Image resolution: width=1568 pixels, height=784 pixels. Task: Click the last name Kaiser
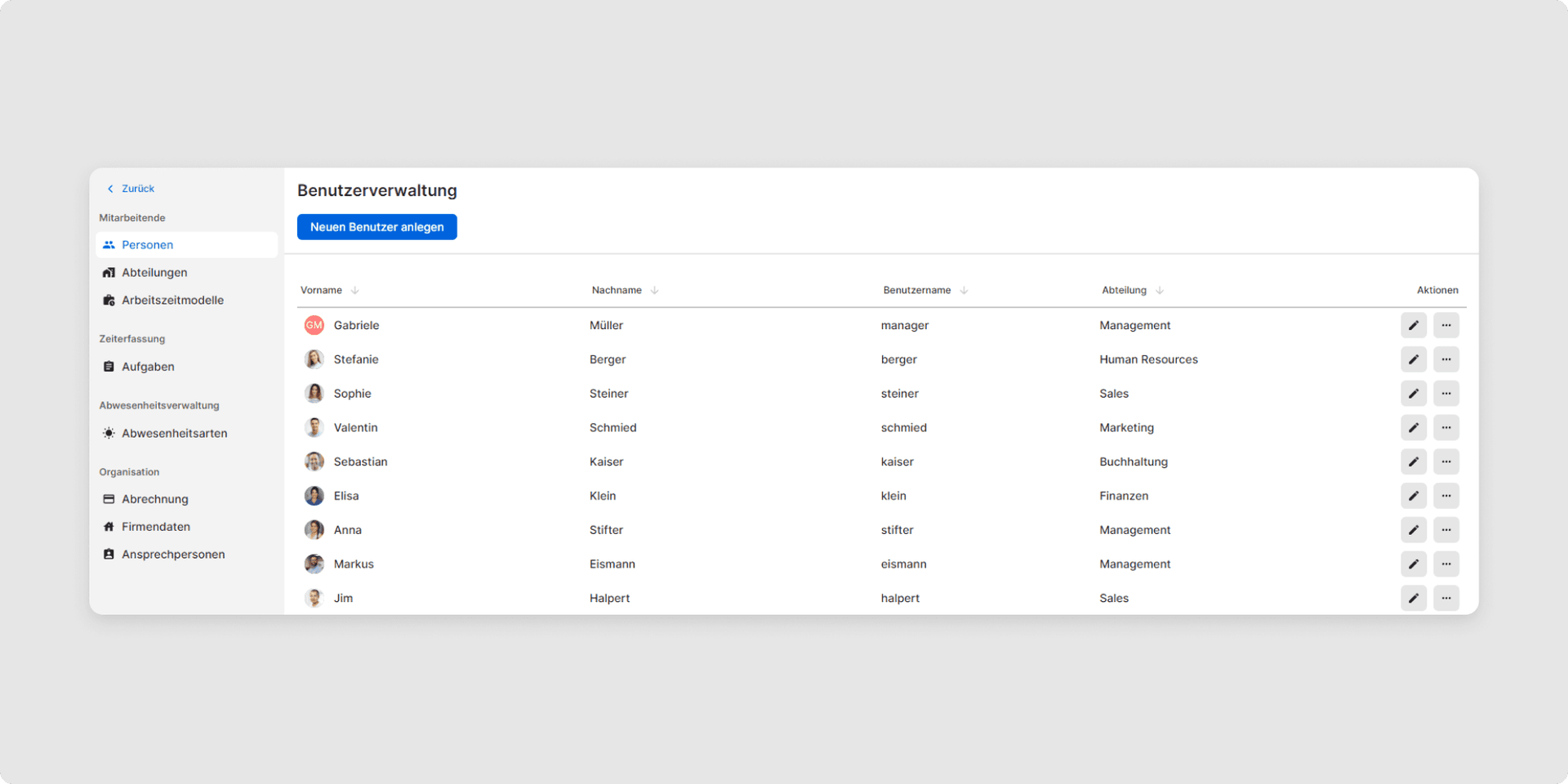pyautogui.click(x=606, y=461)
